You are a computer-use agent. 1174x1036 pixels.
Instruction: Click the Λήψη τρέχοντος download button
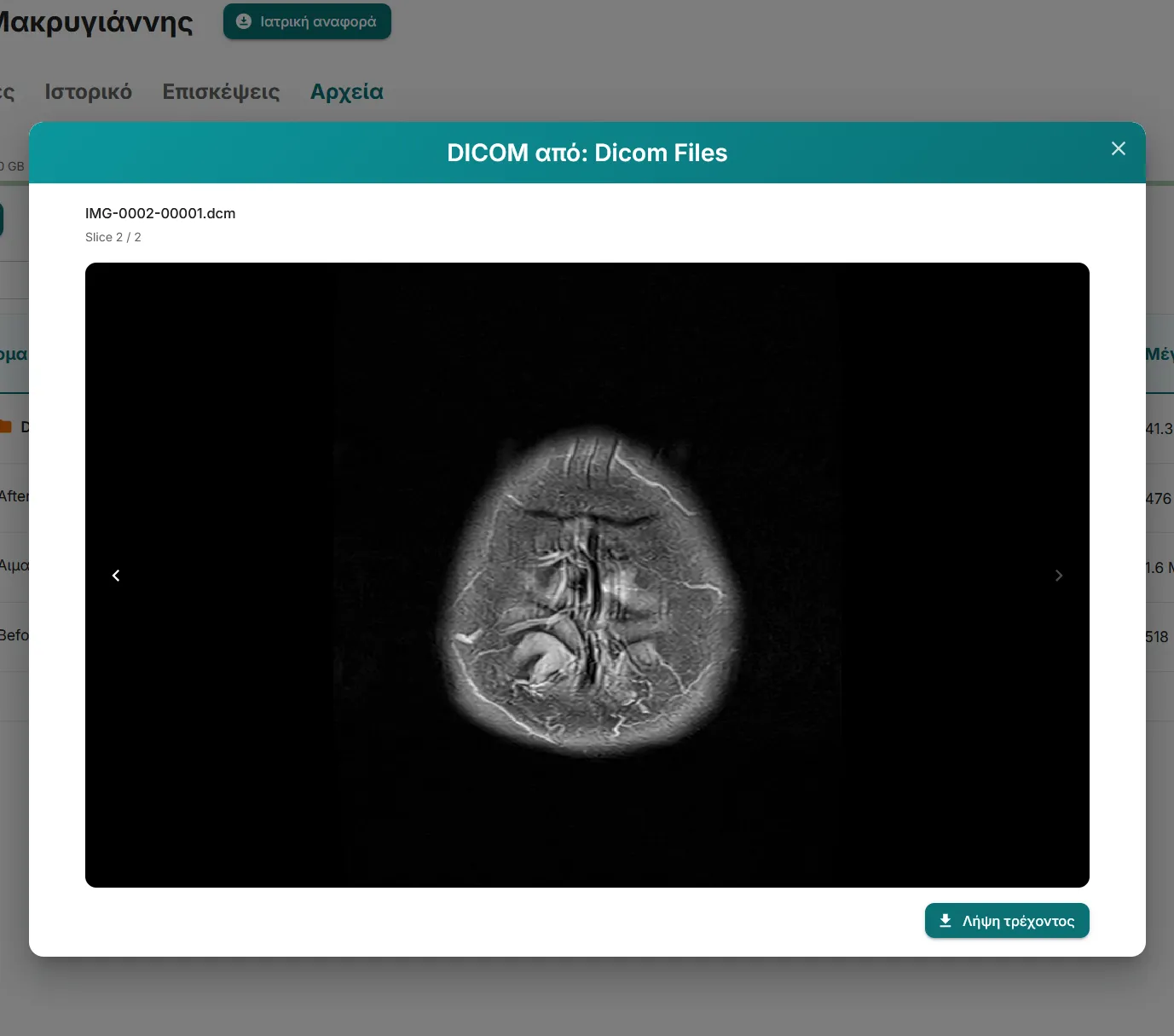pos(1007,921)
